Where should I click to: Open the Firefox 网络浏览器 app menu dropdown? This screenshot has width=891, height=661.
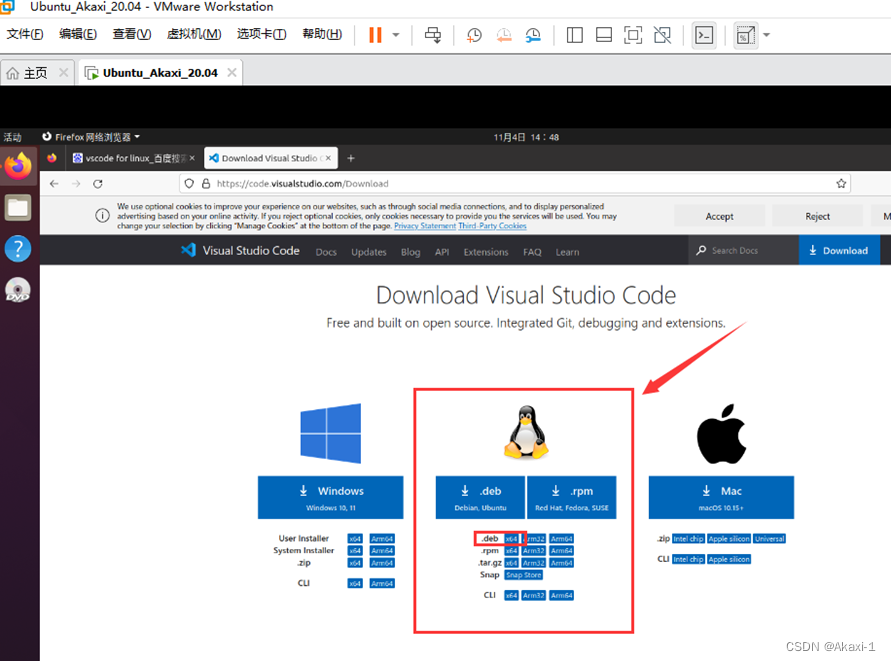pos(91,137)
